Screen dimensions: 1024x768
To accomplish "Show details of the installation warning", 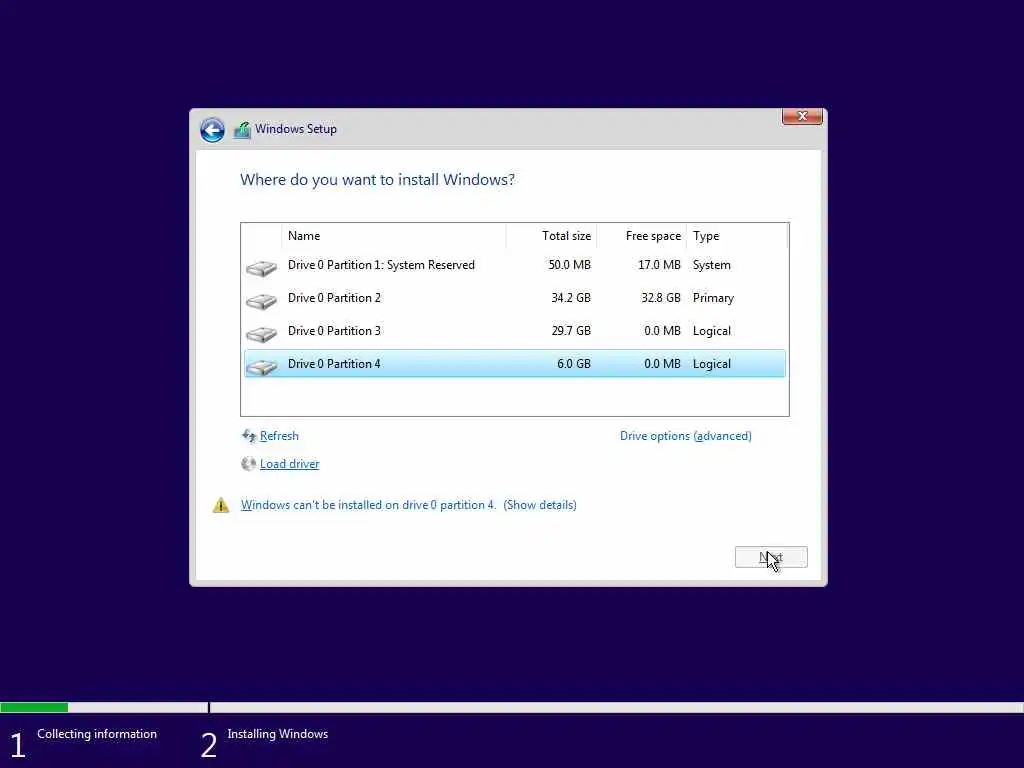I will point(539,505).
